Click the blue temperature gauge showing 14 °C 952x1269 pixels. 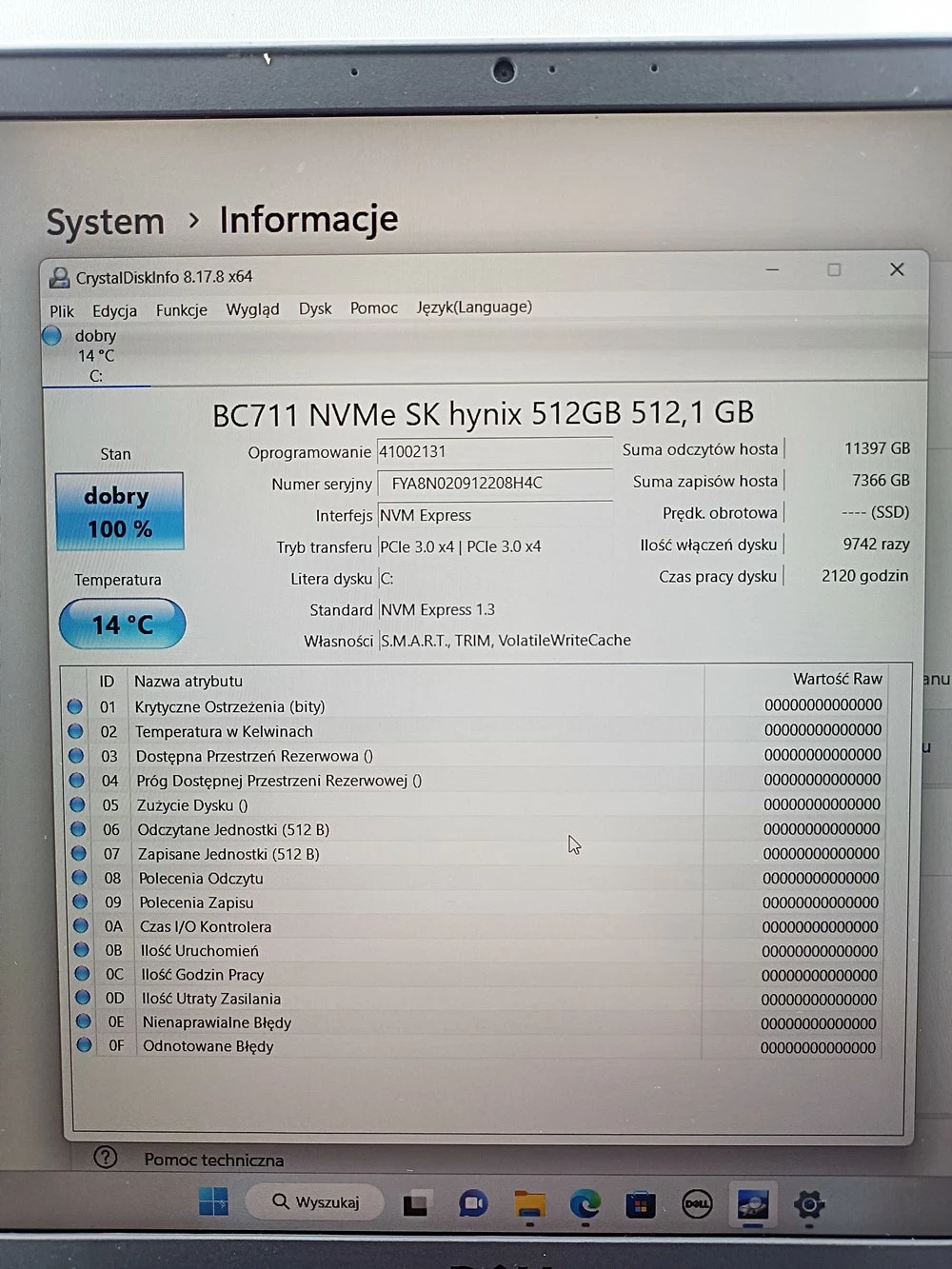coord(122,624)
